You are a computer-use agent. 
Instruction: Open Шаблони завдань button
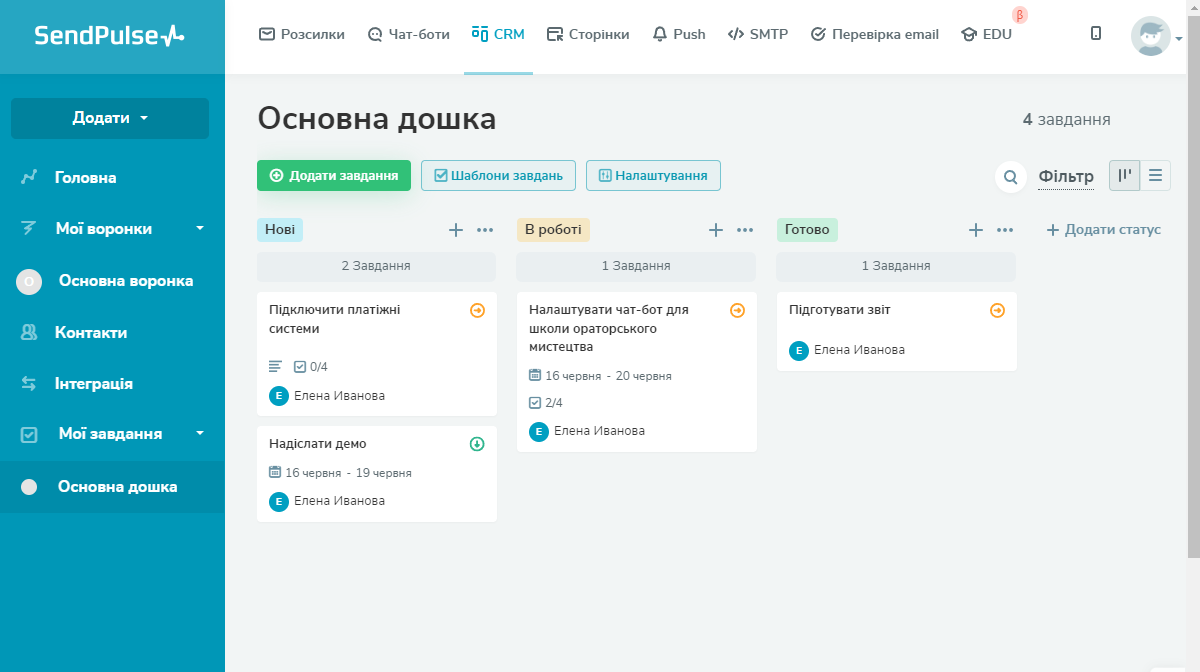click(x=499, y=175)
